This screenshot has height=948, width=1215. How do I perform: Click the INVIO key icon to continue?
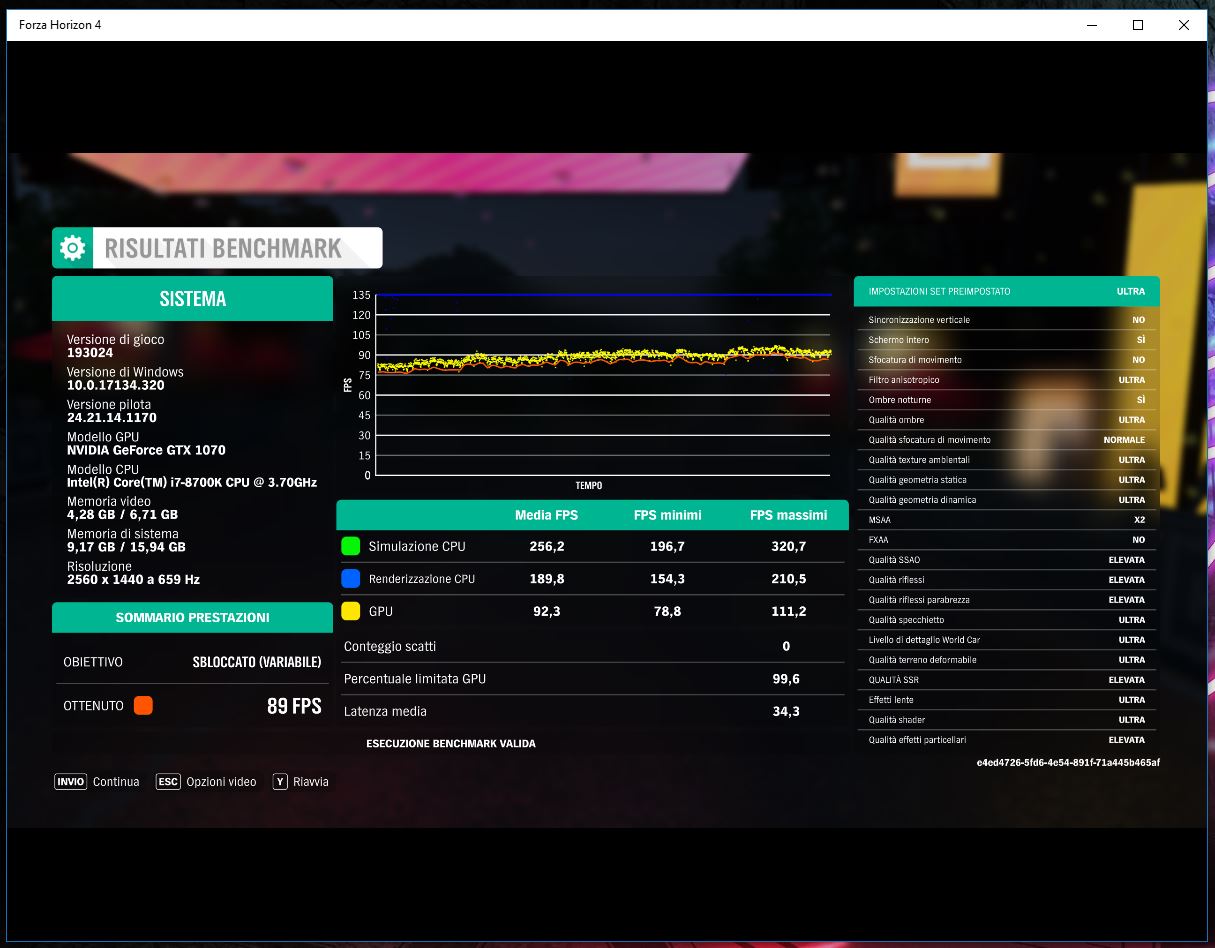(71, 781)
